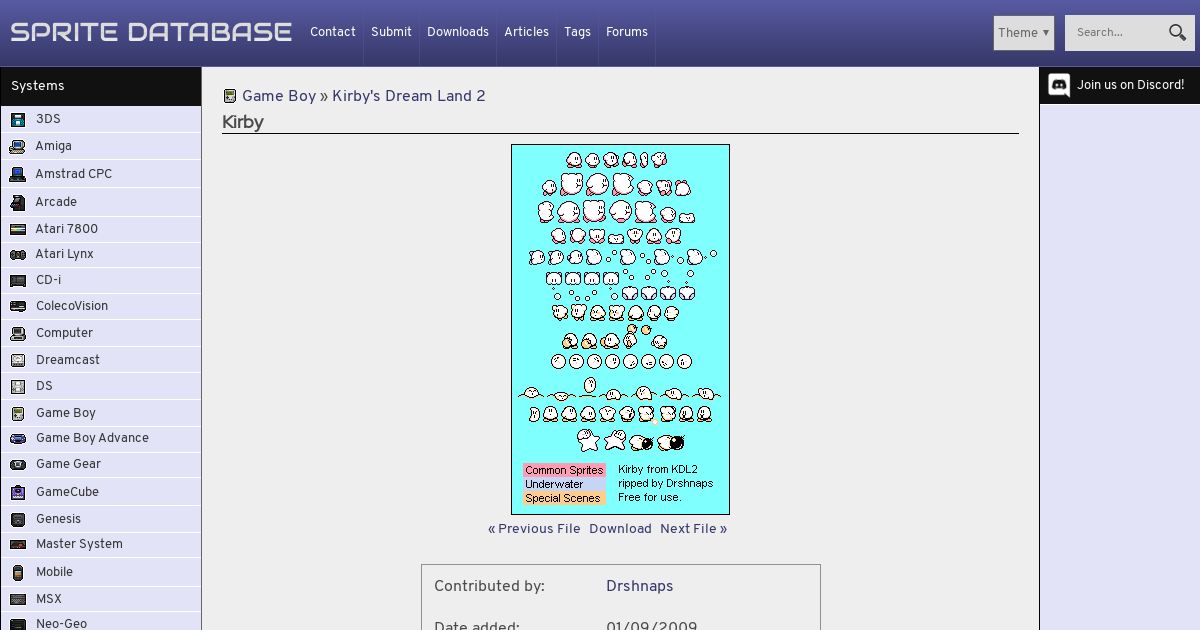Click the search input field
This screenshot has height=630, width=1200.
point(1117,33)
